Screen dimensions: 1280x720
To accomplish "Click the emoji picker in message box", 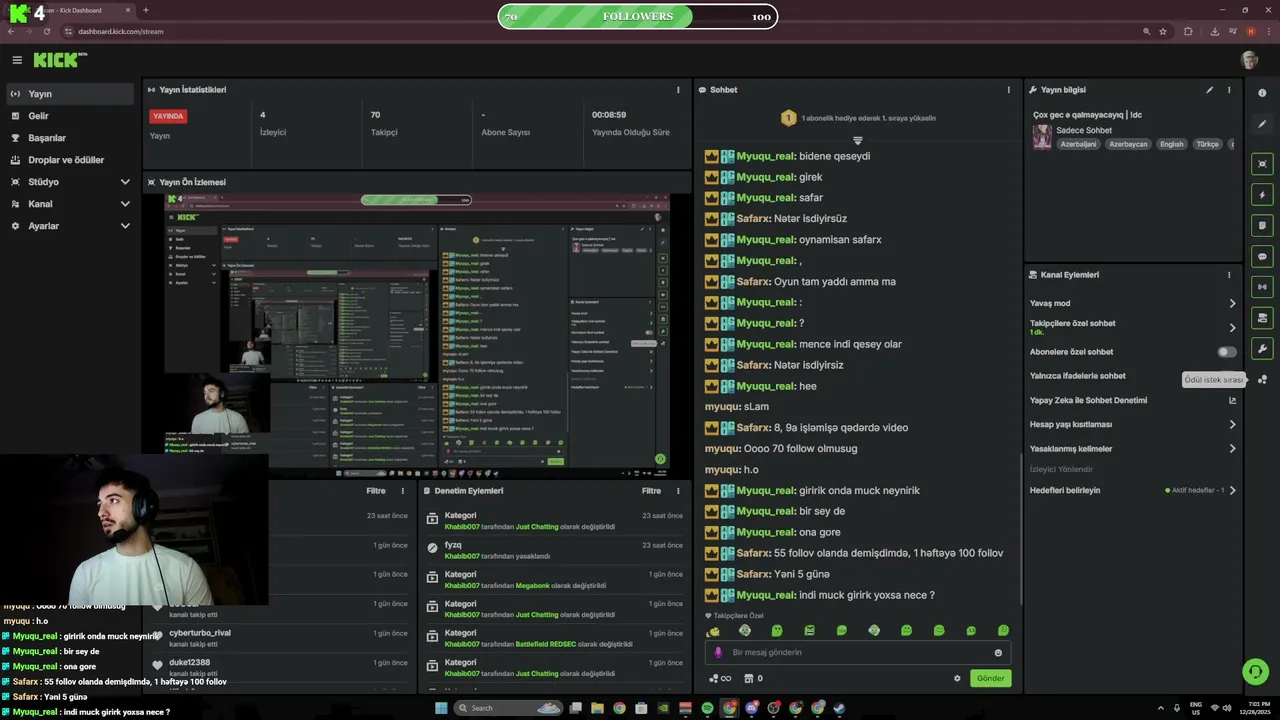I will coord(998,653).
